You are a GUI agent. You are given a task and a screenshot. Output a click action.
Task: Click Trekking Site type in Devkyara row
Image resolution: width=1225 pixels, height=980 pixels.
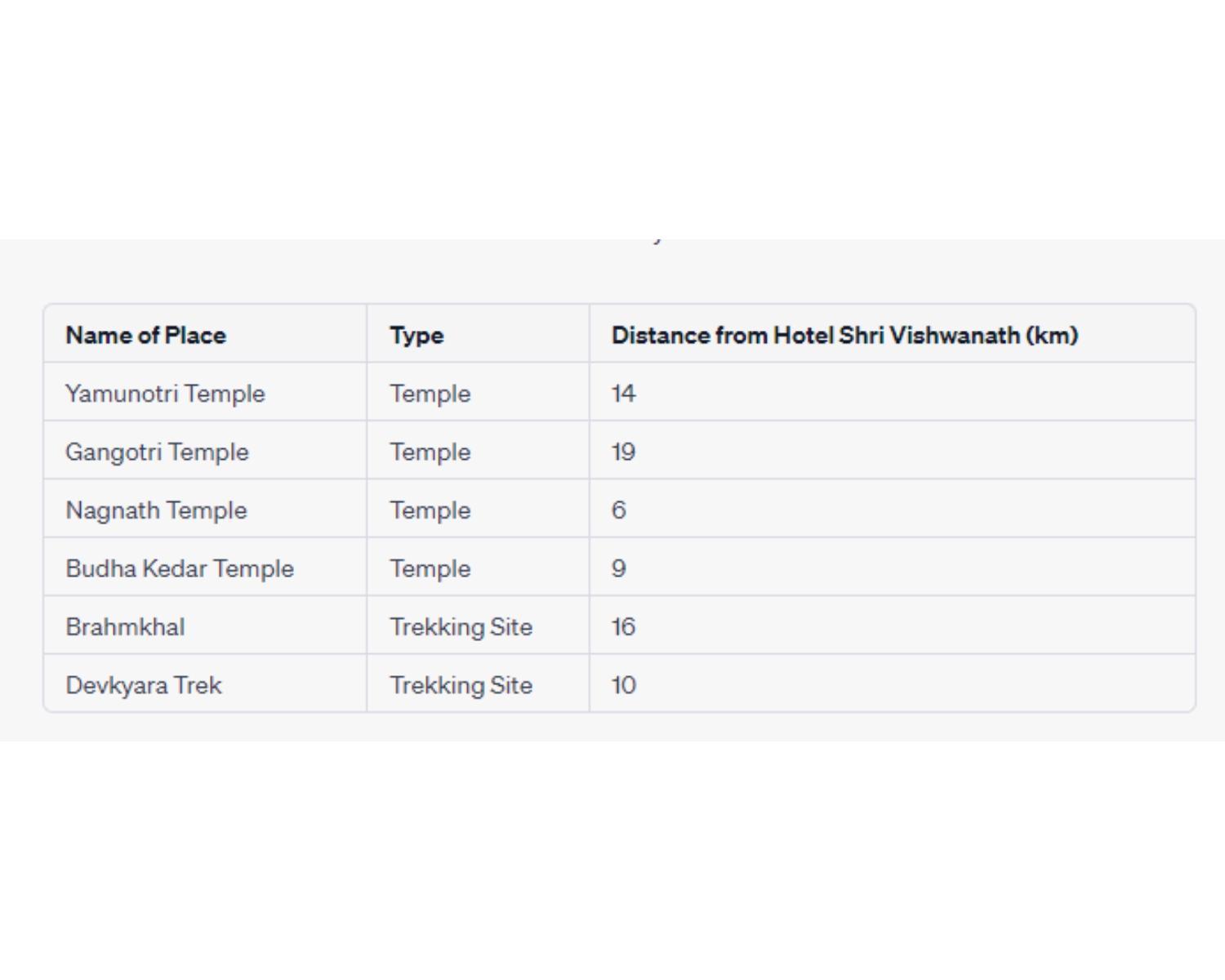tap(461, 685)
